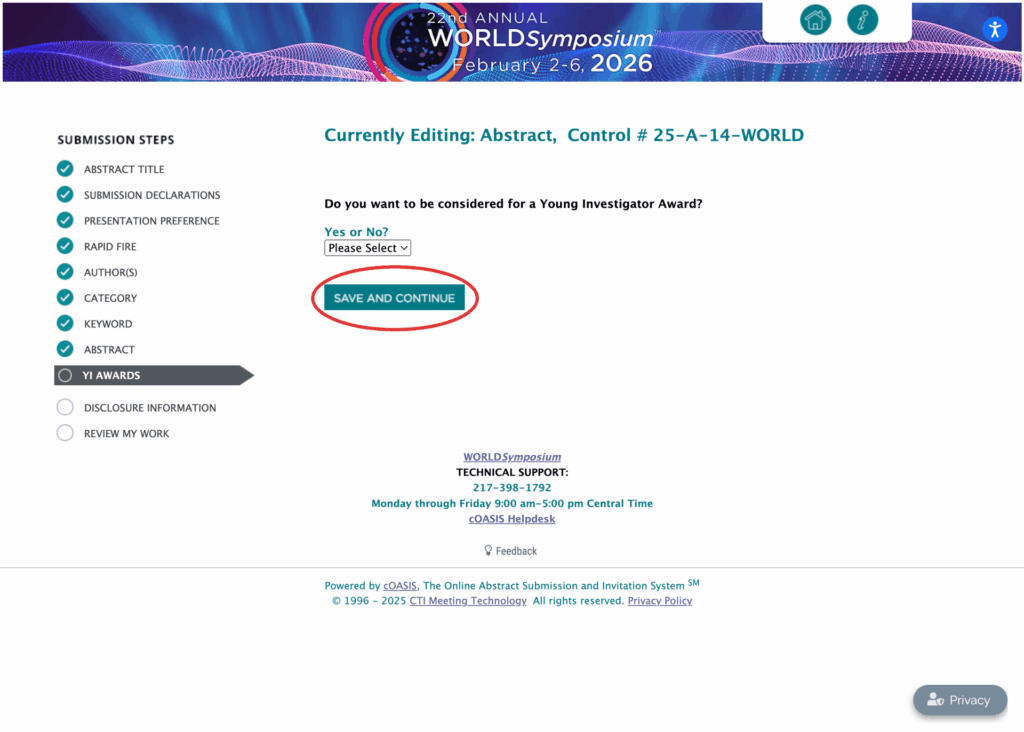This screenshot has height=732, width=1024.
Task: Go to Rapid Fire step
Action: click(110, 247)
